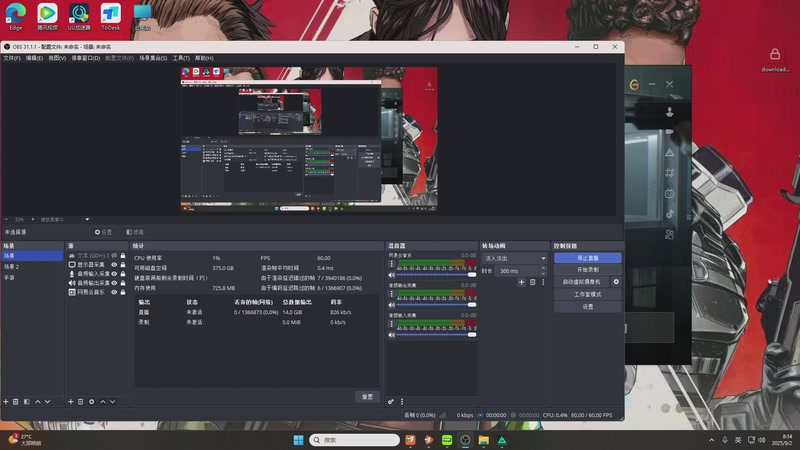Open mixer panel three-dot menu
The image size is (800, 450).
point(402,402)
